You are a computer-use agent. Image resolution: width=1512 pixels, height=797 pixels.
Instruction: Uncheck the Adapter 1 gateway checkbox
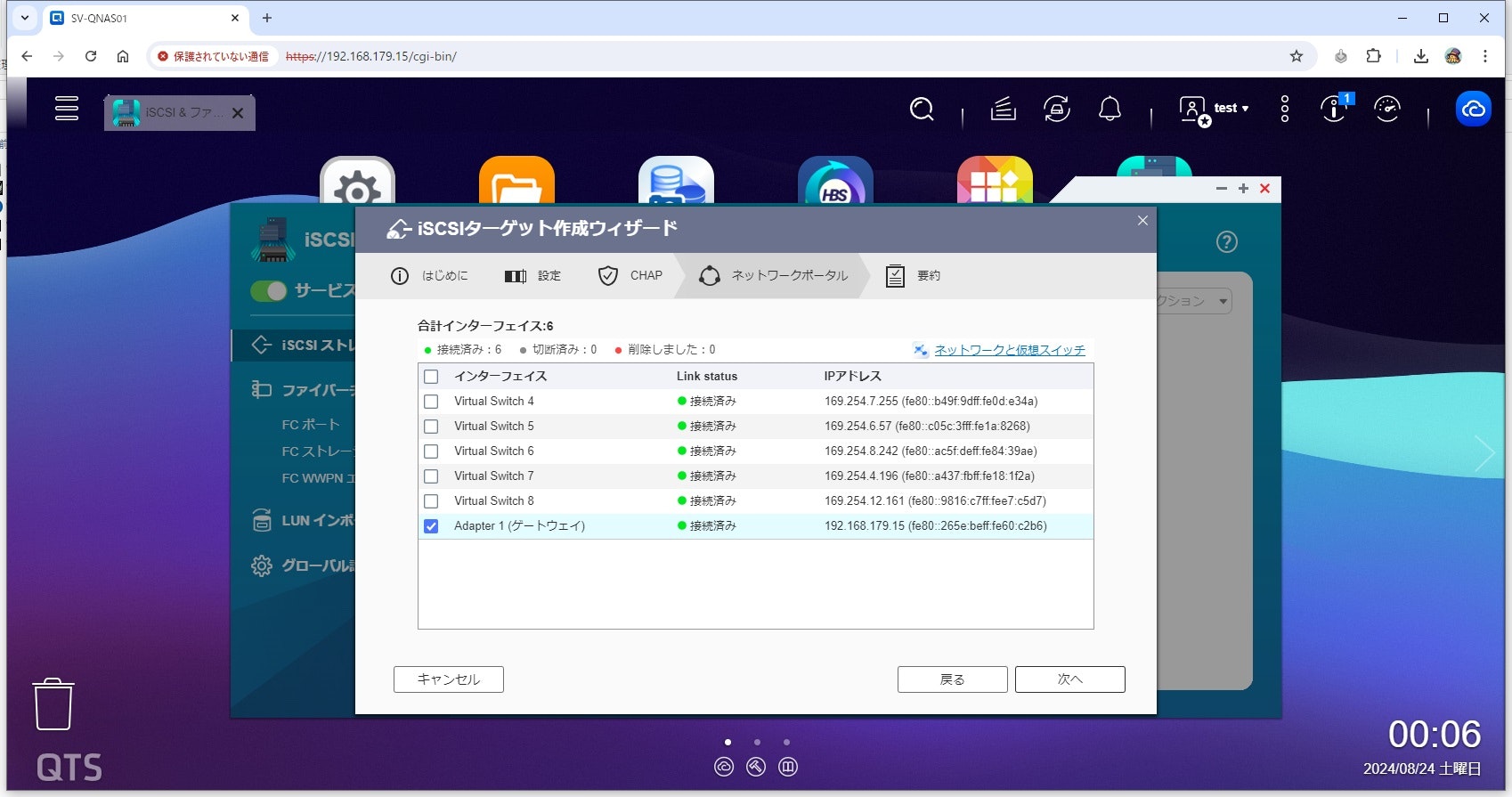(431, 526)
